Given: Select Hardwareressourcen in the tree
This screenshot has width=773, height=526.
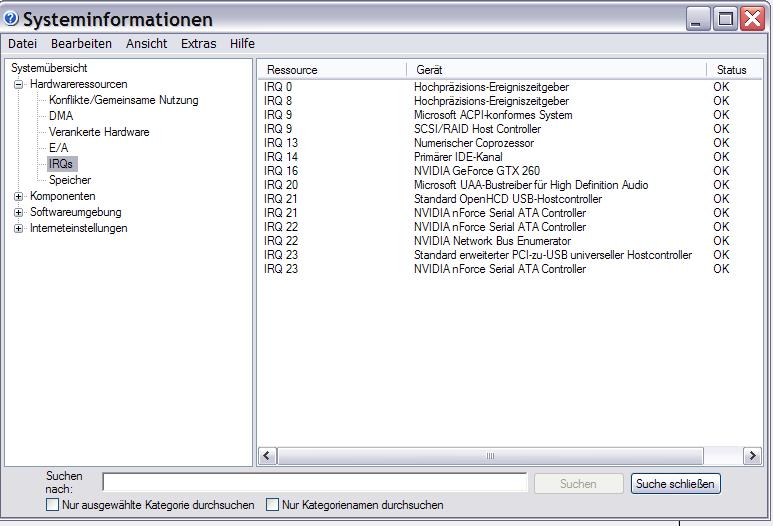Looking at the screenshot, I should 79,84.
